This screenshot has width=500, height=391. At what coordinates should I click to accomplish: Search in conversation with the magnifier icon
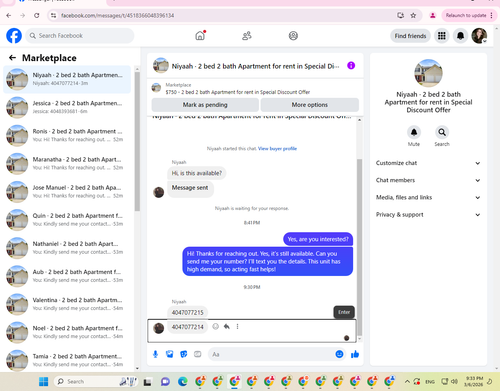click(442, 132)
